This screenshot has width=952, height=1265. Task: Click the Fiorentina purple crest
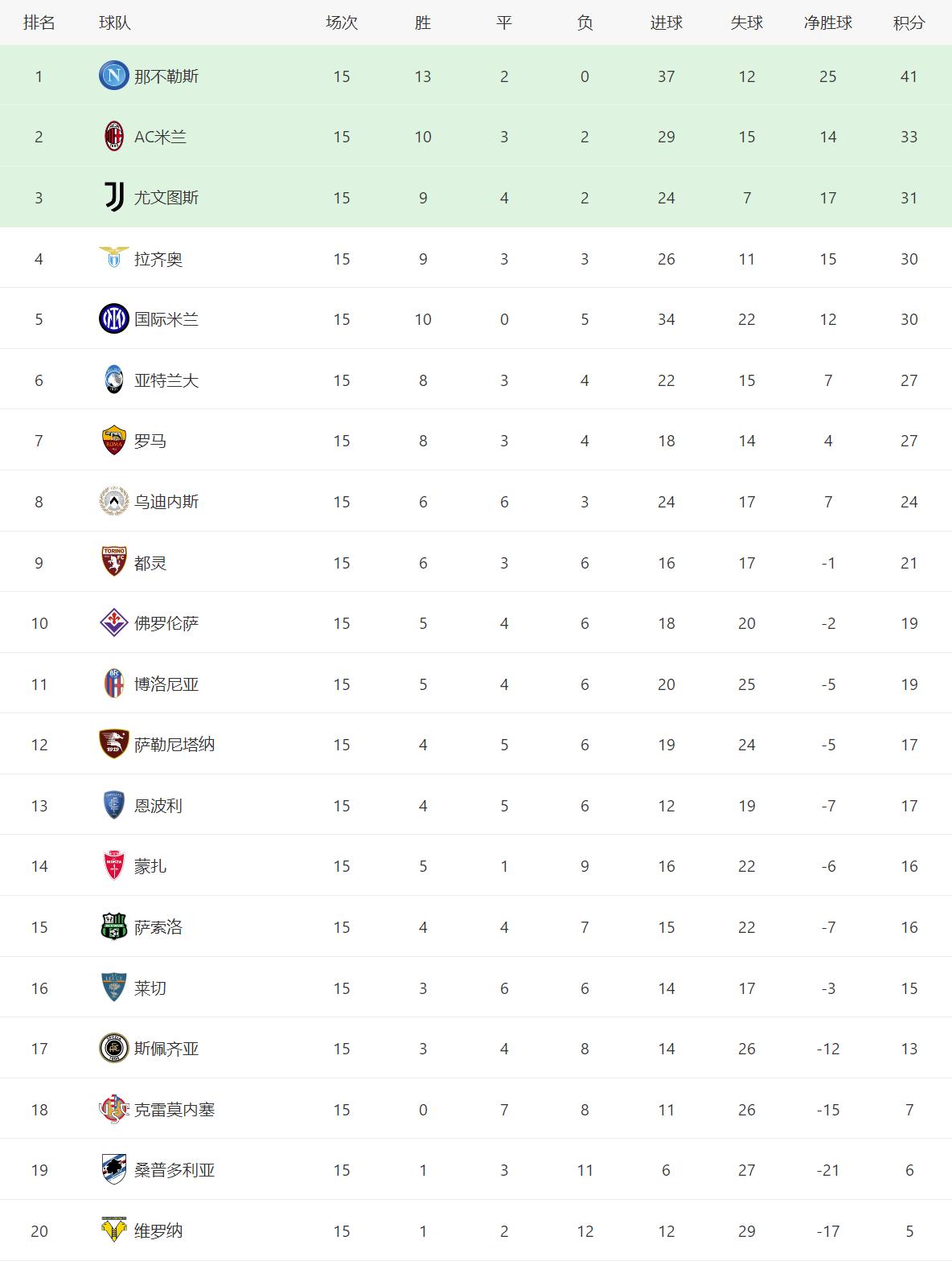(114, 623)
